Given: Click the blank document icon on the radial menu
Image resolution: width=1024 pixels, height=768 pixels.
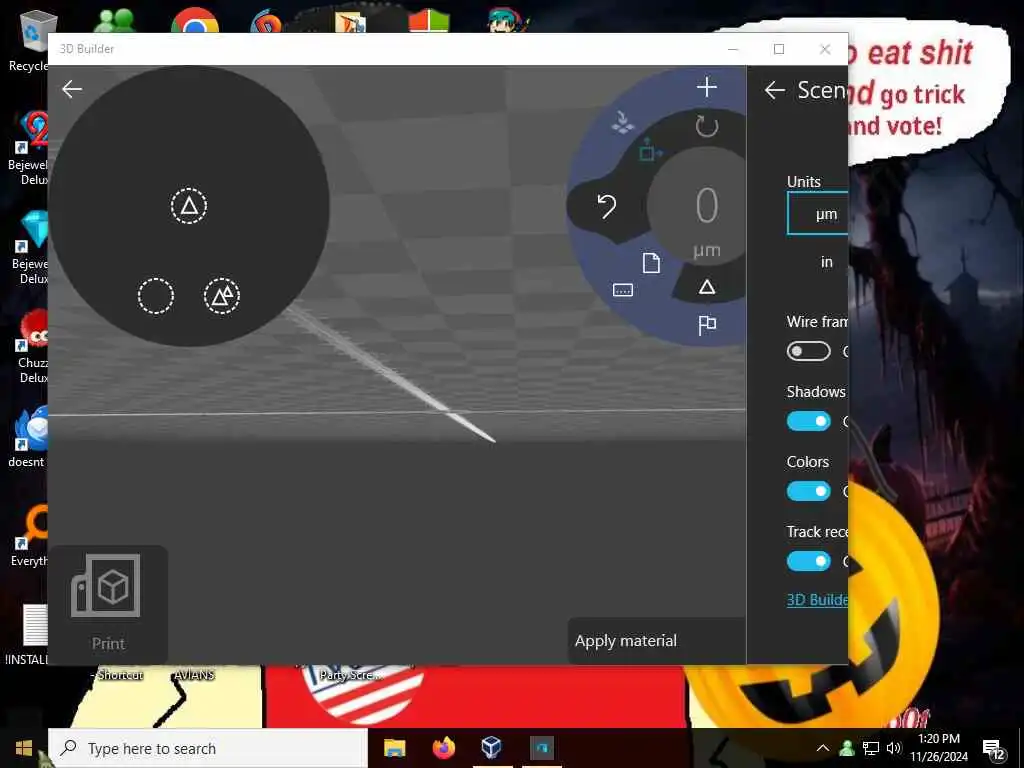Looking at the screenshot, I should pyautogui.click(x=651, y=263).
